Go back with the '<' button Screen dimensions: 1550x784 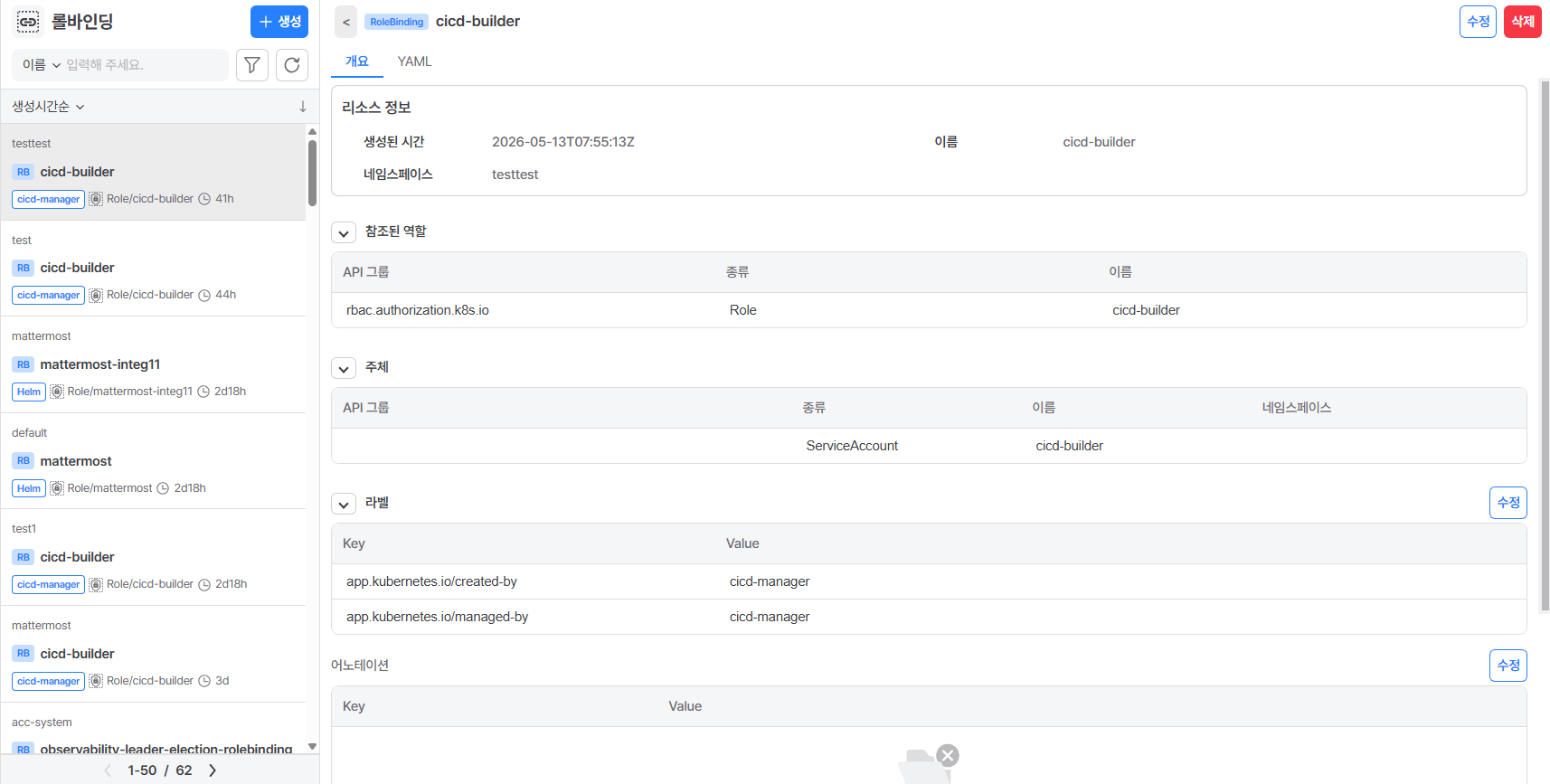click(345, 22)
